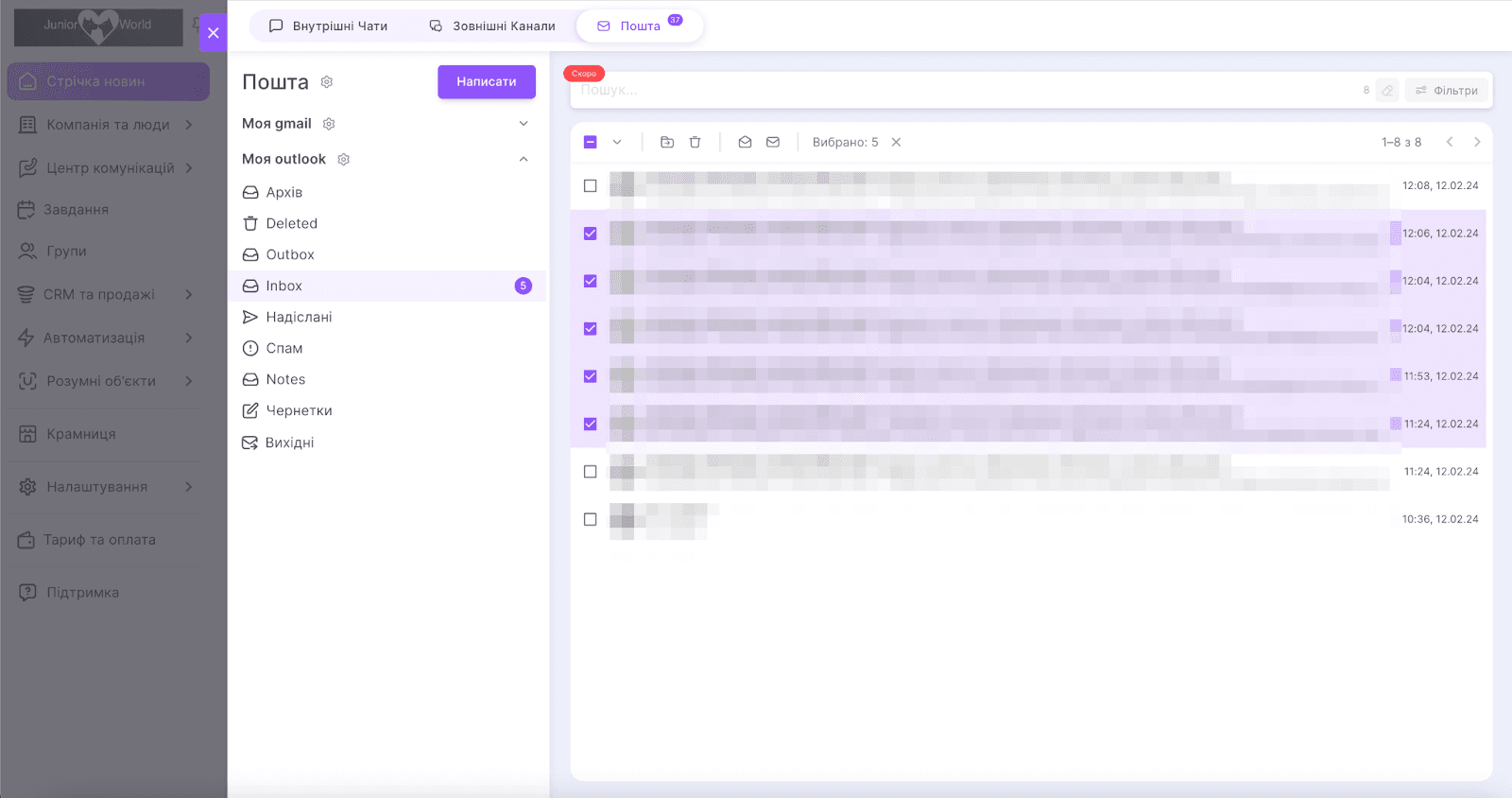
Task: Open the Надіслані sent folder icon
Action: (250, 318)
